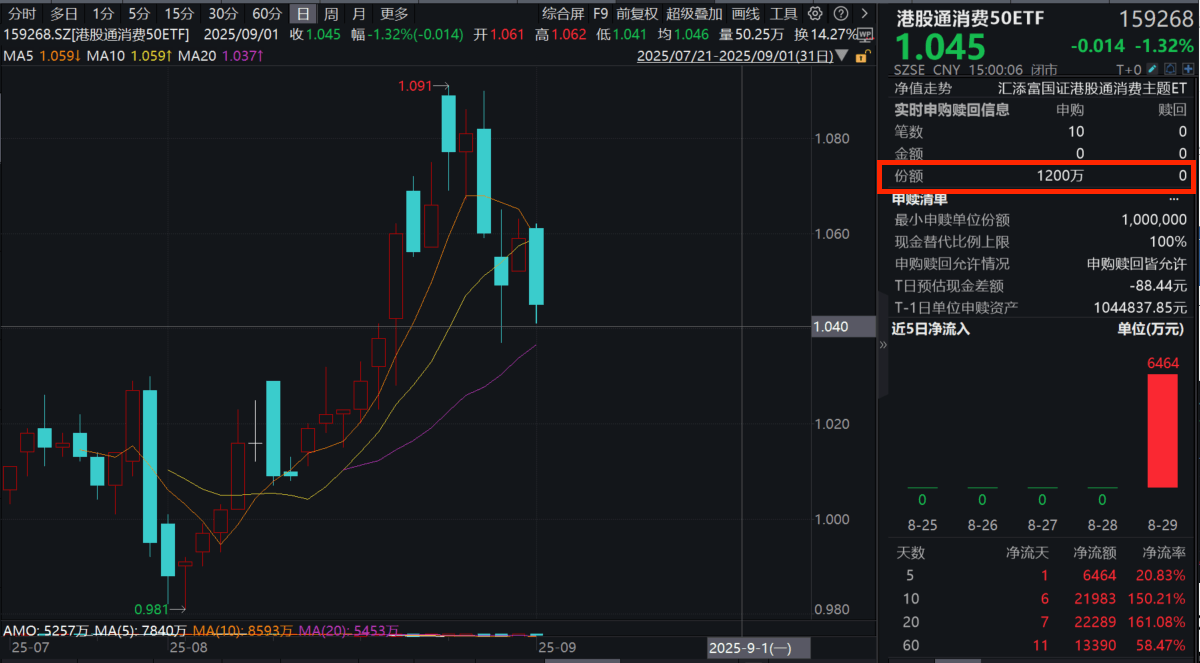Click the help question mark icon
The height and width of the screenshot is (663, 1200).
839,14
